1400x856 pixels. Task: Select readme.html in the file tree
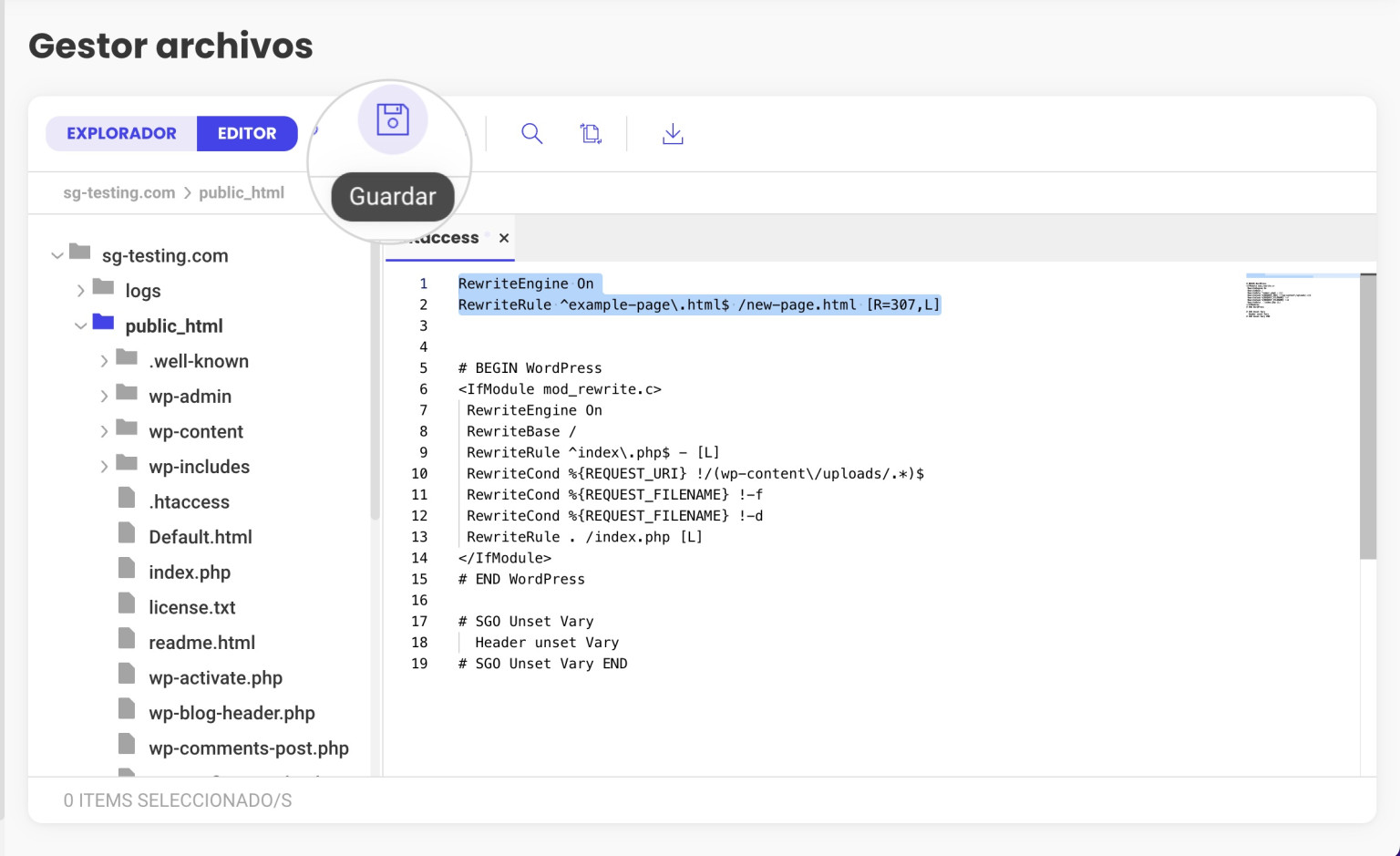tap(202, 643)
